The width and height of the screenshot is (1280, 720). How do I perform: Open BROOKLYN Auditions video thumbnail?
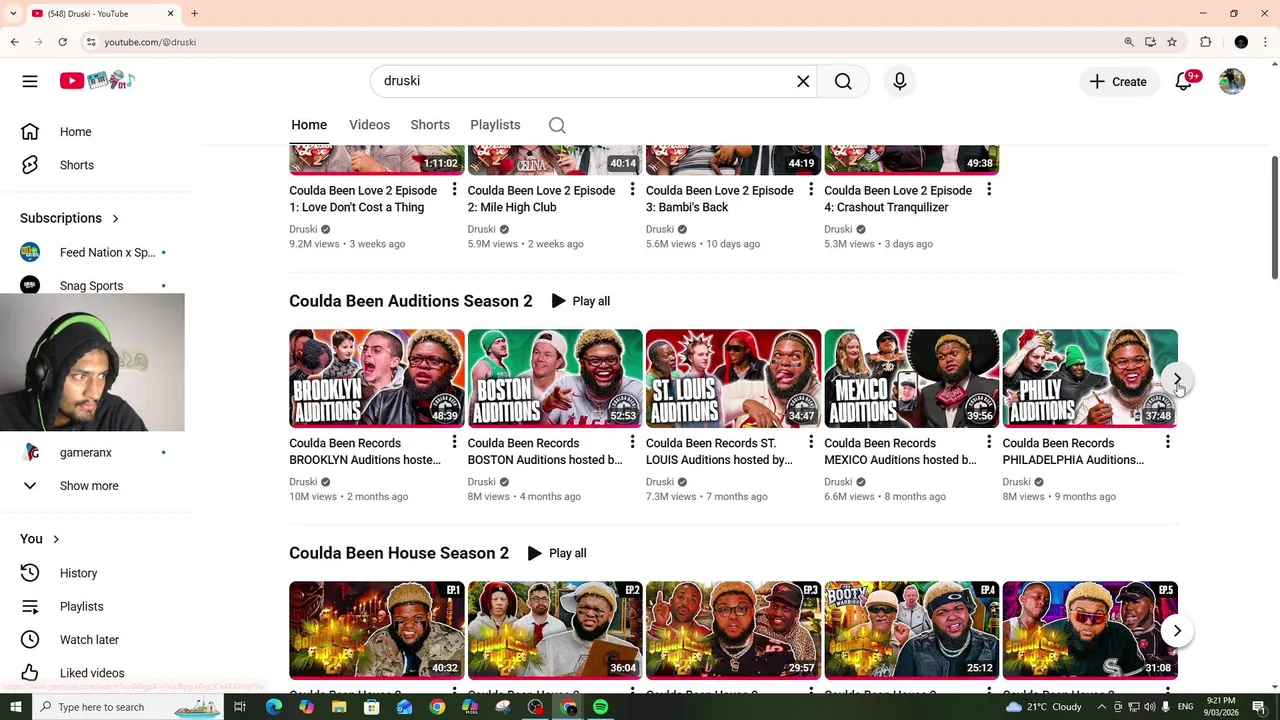[x=377, y=379]
